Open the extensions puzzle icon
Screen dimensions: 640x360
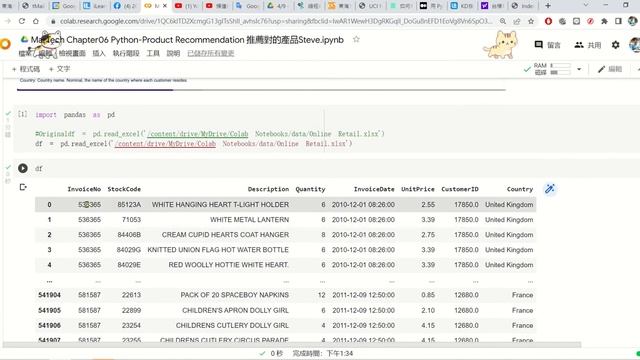[604, 21]
